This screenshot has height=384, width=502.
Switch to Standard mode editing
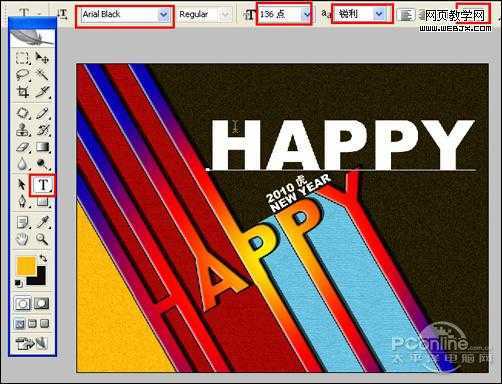tap(22, 304)
